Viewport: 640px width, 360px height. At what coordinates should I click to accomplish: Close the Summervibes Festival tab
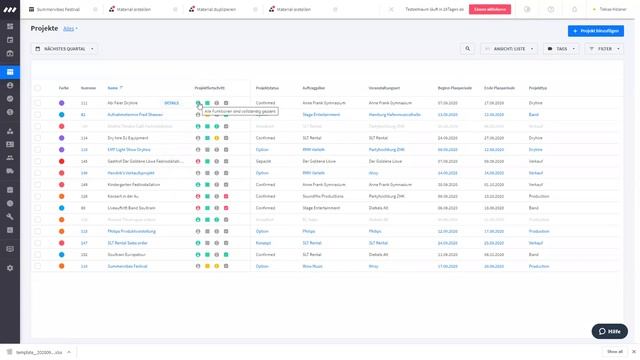tap(95, 9)
